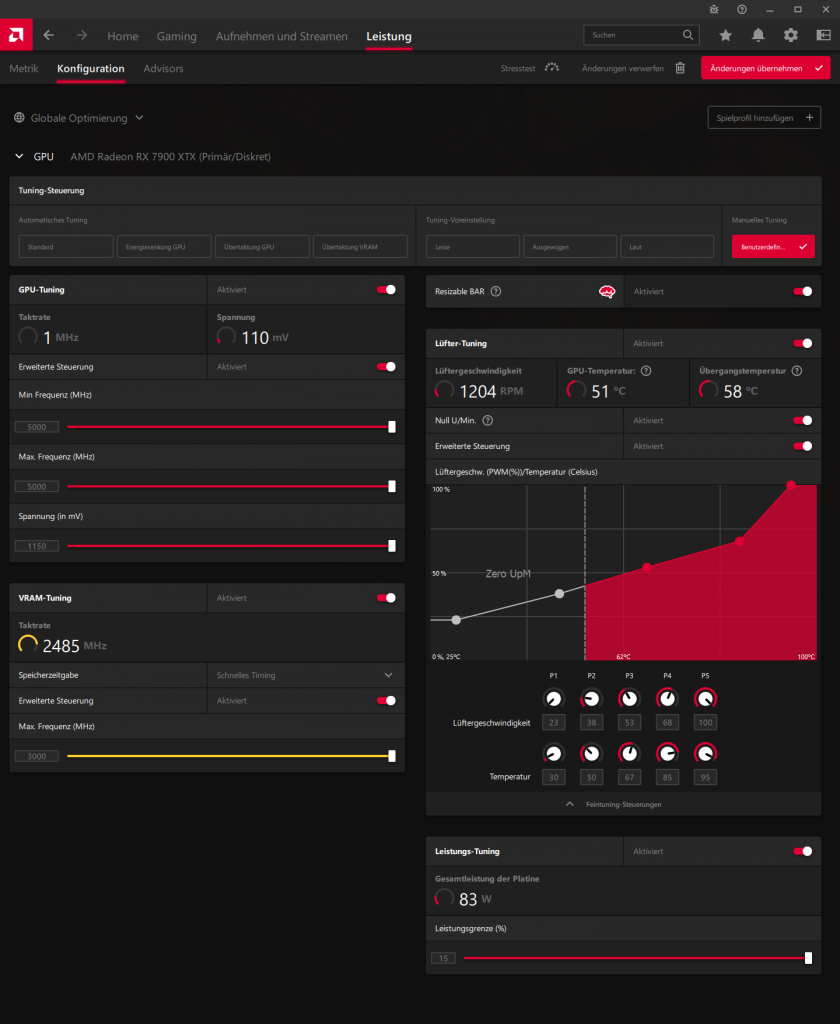This screenshot has width=840, height=1024.
Task: Select Übertaktung VRAM preset
Action: pyautogui.click(x=360, y=247)
